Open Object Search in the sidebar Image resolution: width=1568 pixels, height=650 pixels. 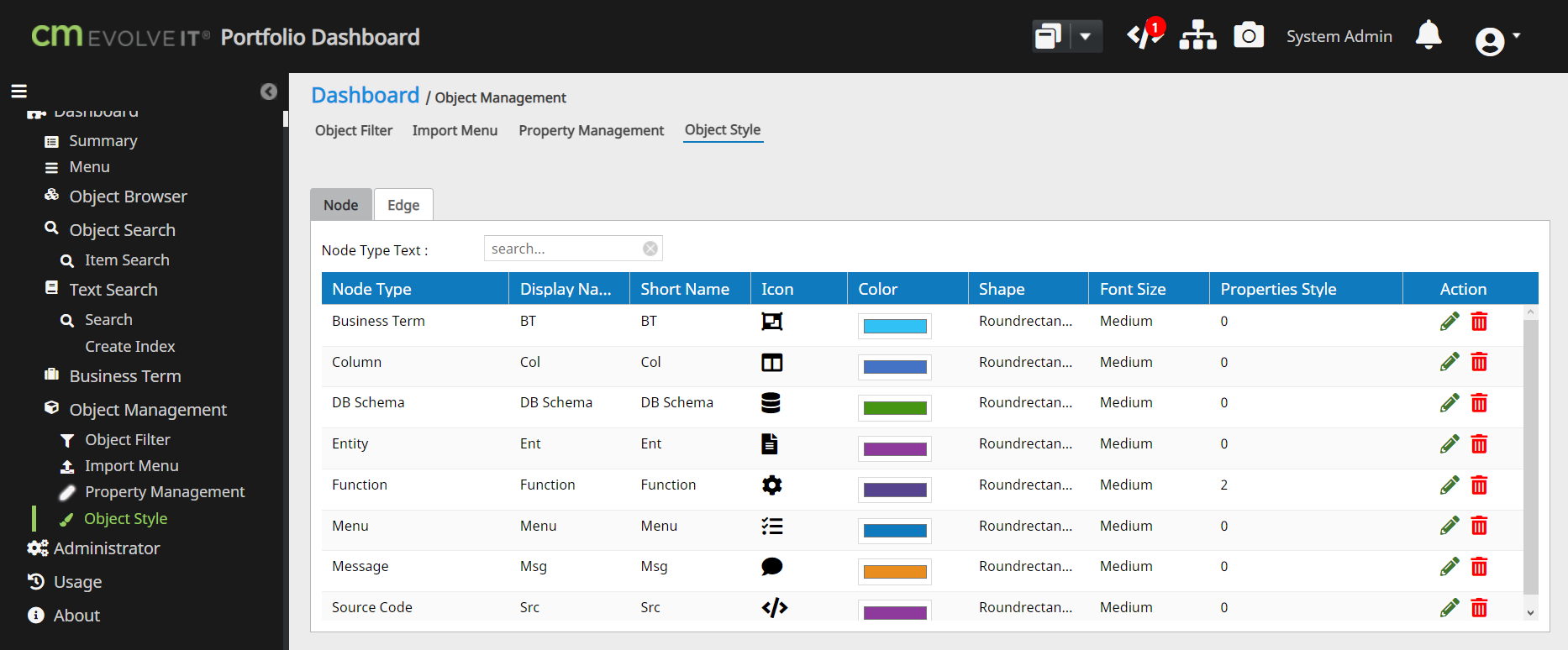click(x=122, y=230)
